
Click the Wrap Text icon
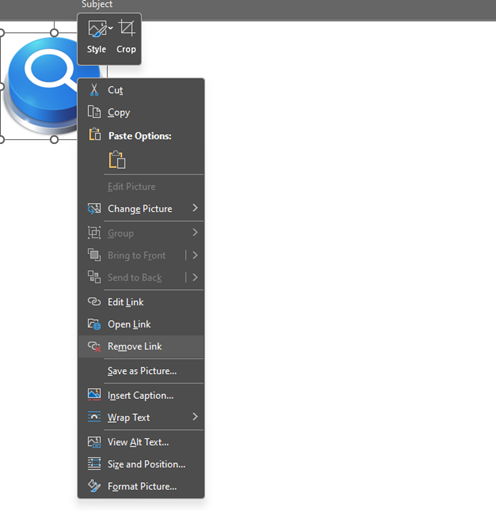[94, 417]
